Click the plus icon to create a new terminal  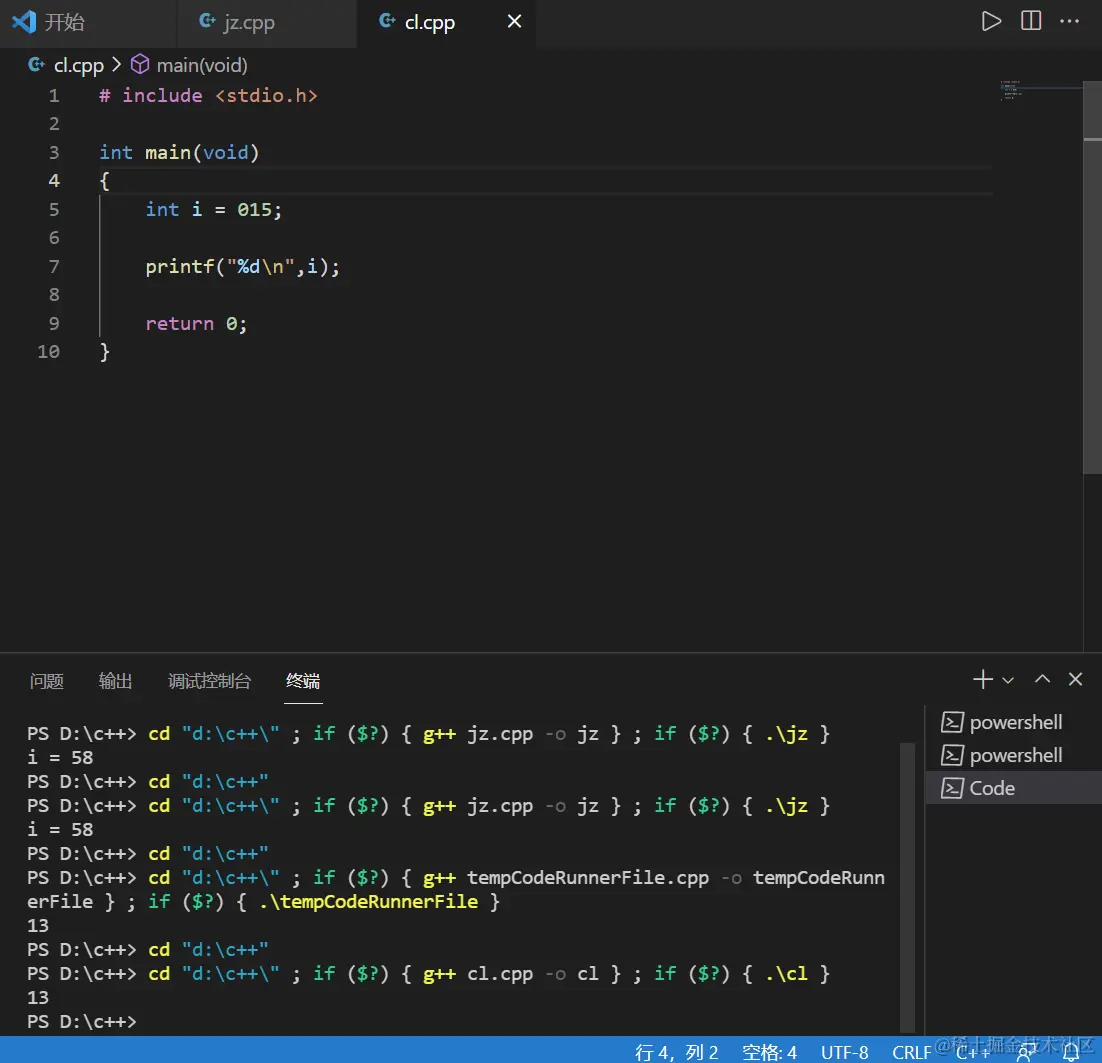coord(982,679)
